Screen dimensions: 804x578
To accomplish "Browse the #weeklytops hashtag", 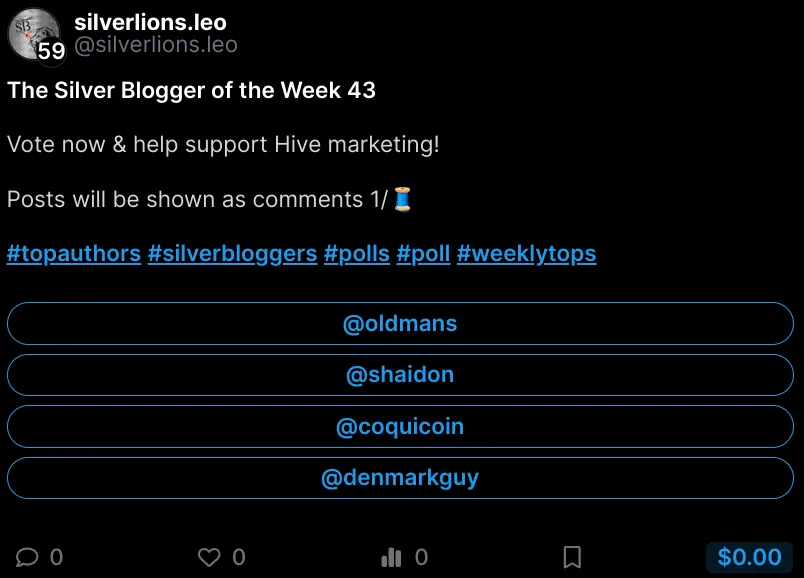I will coord(526,253).
